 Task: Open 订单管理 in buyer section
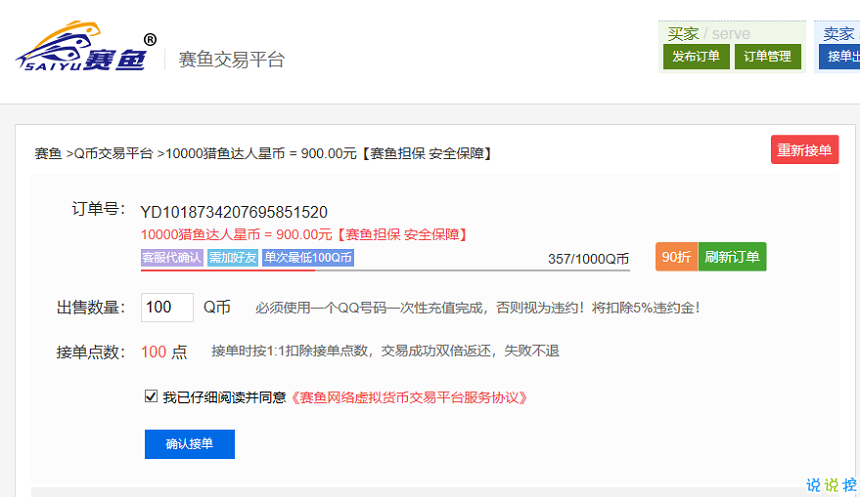pyautogui.click(x=767, y=57)
